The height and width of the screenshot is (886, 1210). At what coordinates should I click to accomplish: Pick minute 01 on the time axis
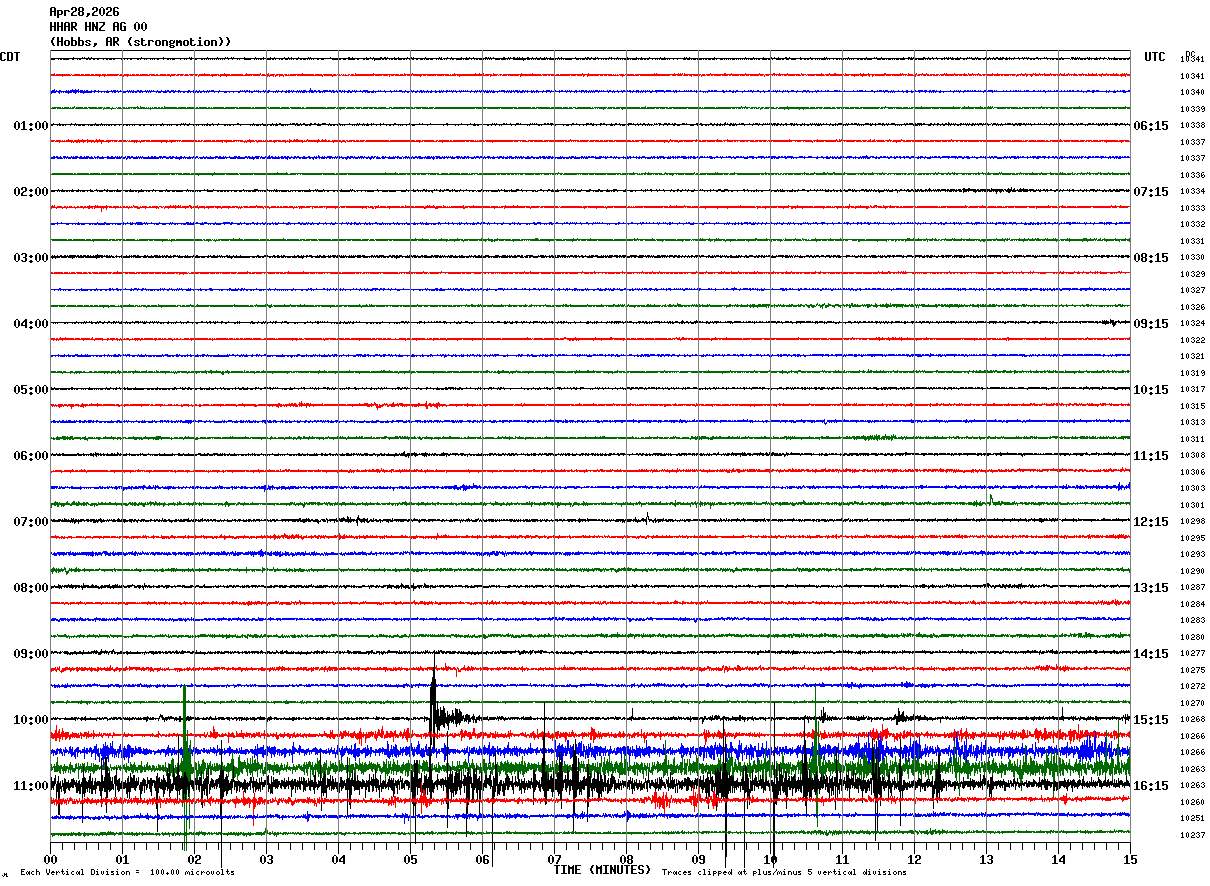pyautogui.click(x=122, y=860)
